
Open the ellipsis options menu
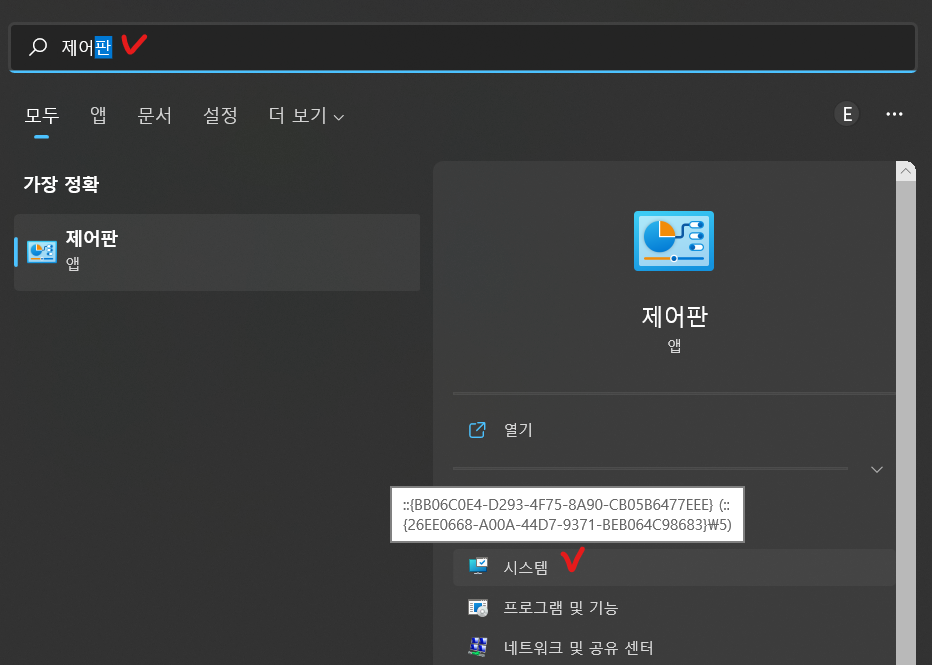pos(894,114)
